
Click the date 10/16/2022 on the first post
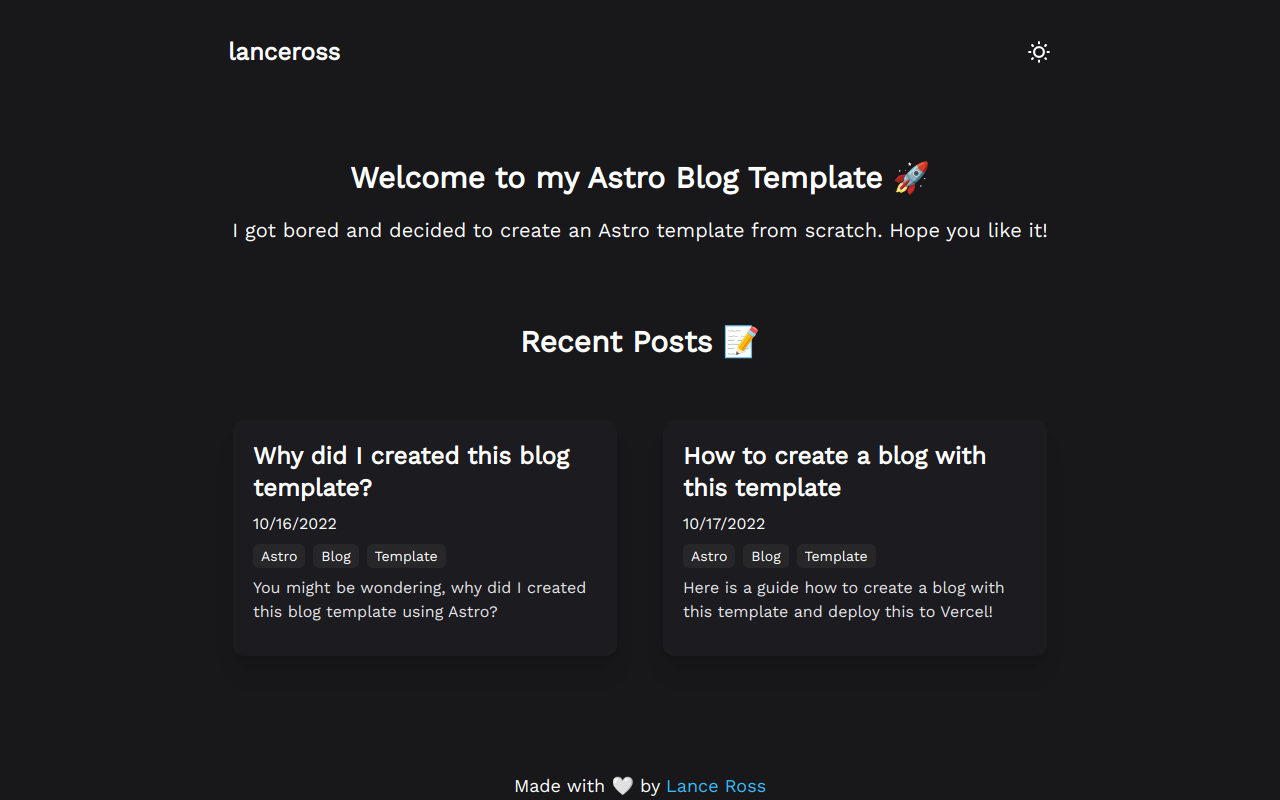click(294, 523)
